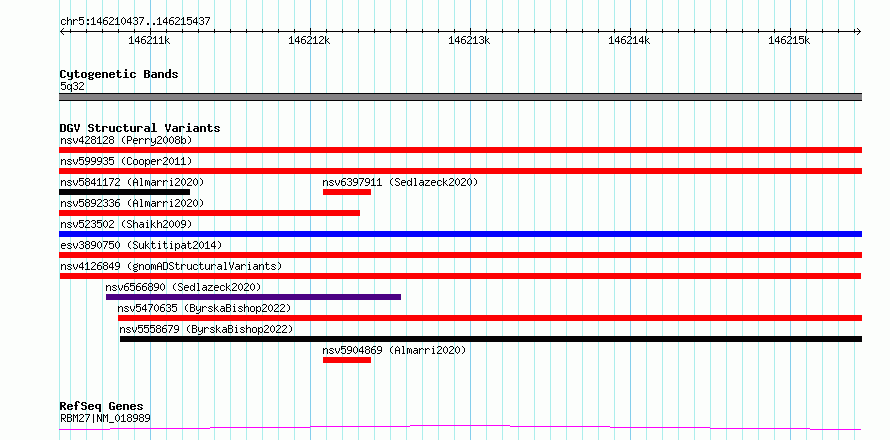Click the short red bar under nsv6397911
Image resolution: width=890 pixels, height=440 pixels.
click(x=347, y=192)
